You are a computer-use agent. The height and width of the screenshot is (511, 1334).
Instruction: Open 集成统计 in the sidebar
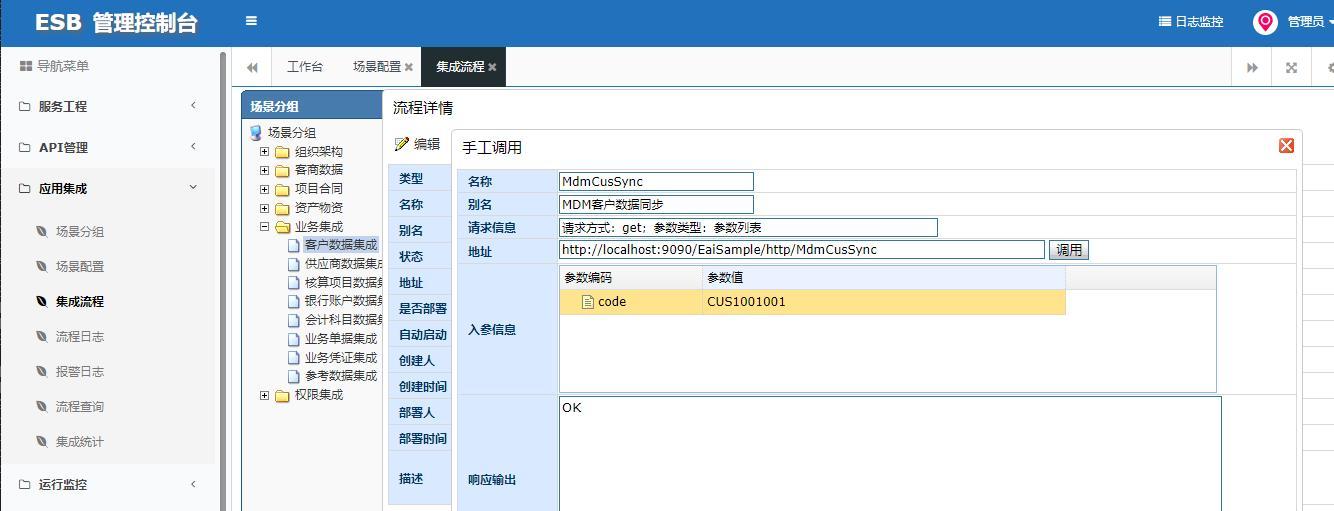coord(80,442)
